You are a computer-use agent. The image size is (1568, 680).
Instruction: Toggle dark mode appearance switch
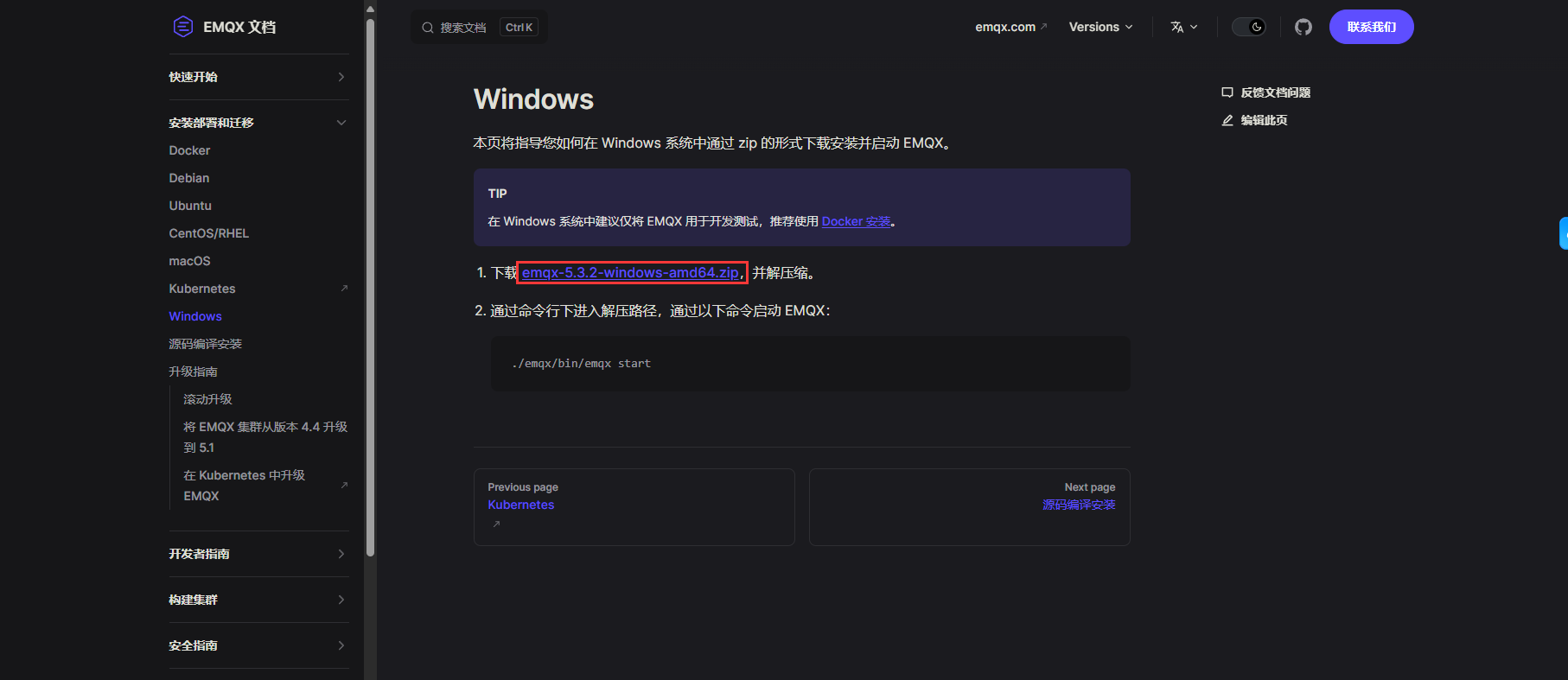click(1249, 27)
